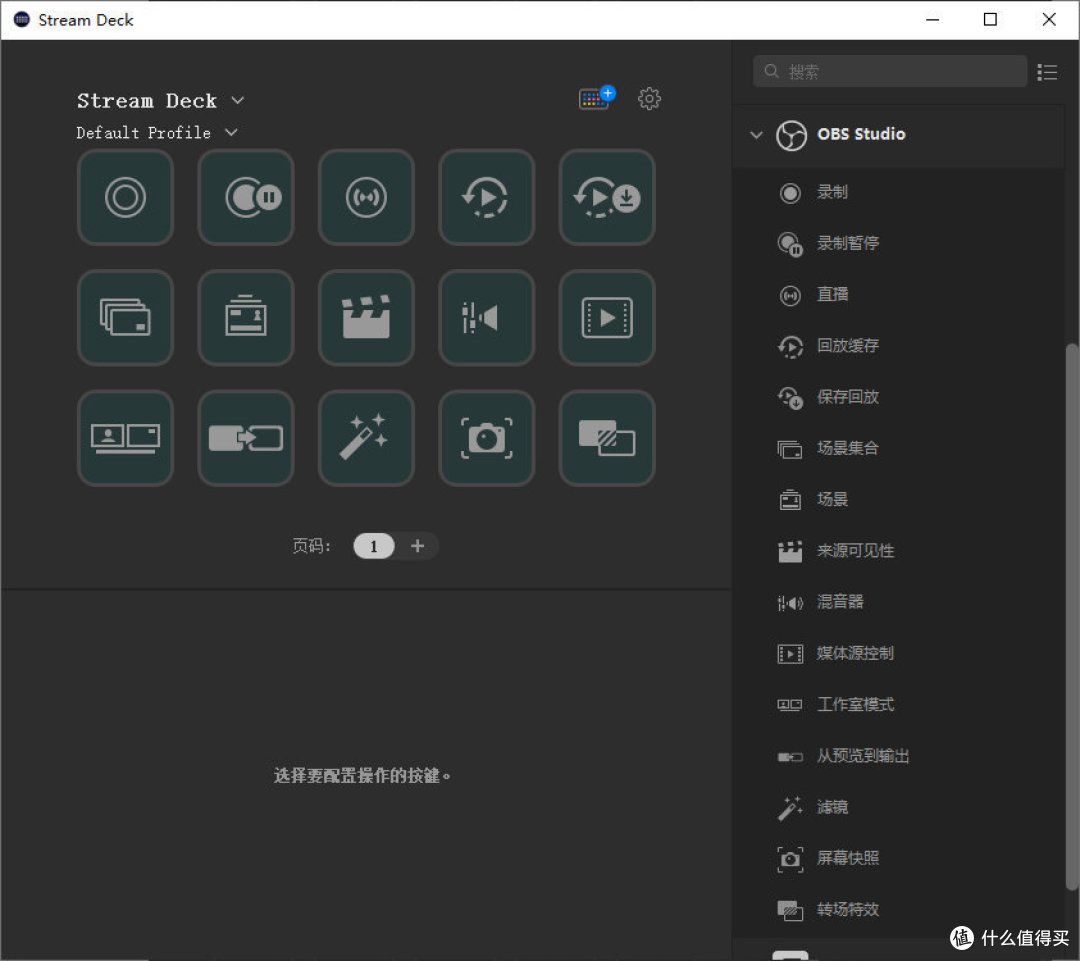Image resolution: width=1080 pixels, height=961 pixels.
Task: Choose the 录制 action in the OBS list
Action: click(x=898, y=192)
